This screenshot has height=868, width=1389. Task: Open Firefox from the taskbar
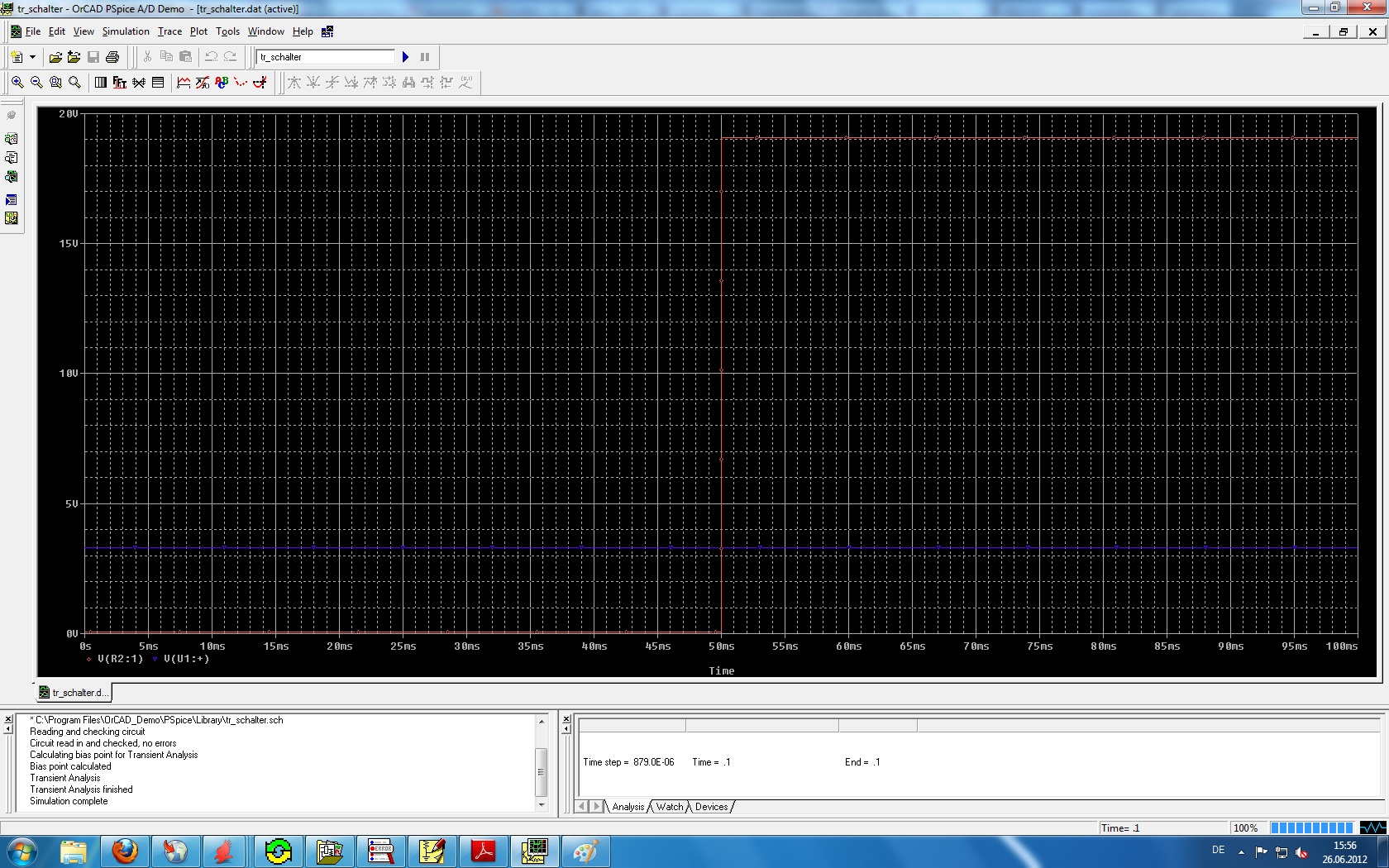click(x=125, y=851)
